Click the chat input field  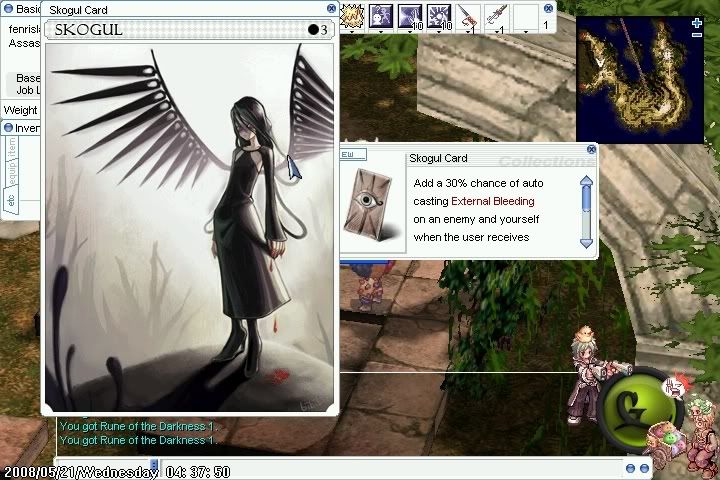(390, 468)
